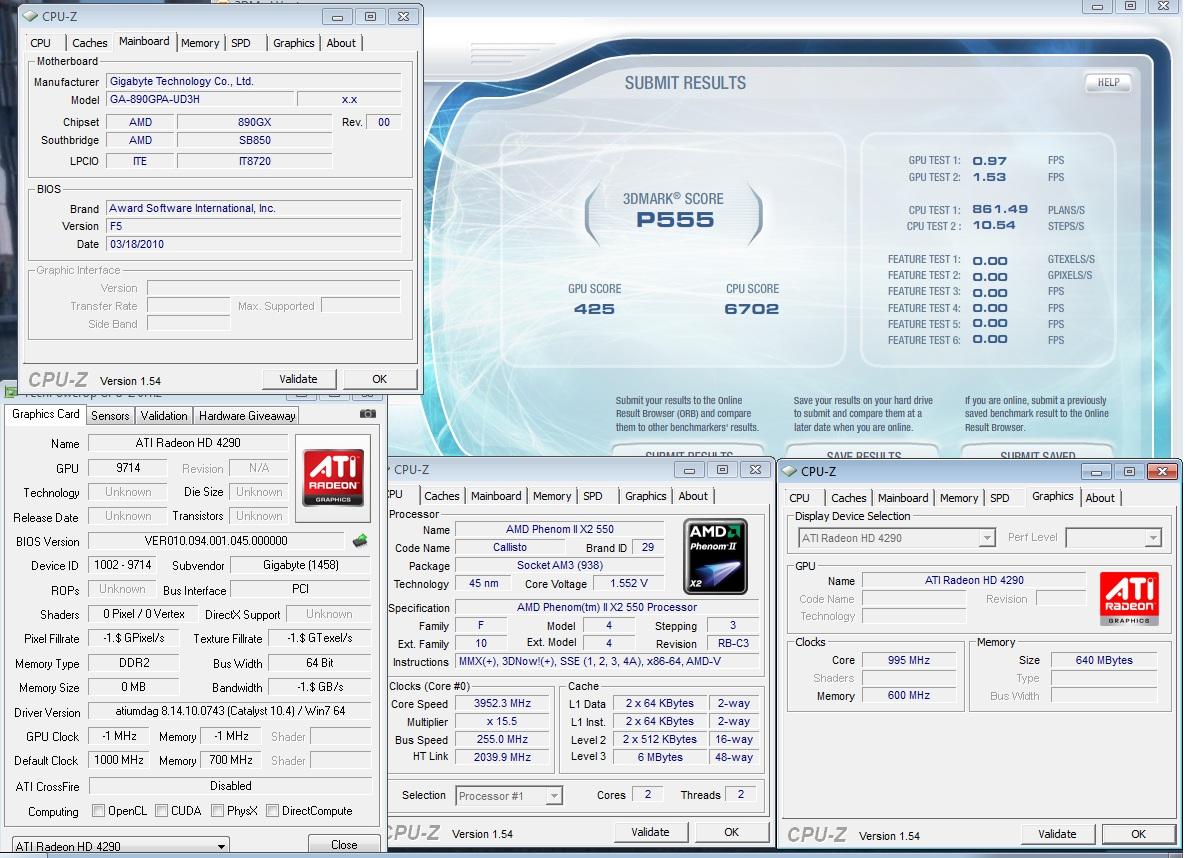The height and width of the screenshot is (858, 1185).
Task: Click the Memory Size value 640 MBytes
Action: click(x=1103, y=660)
